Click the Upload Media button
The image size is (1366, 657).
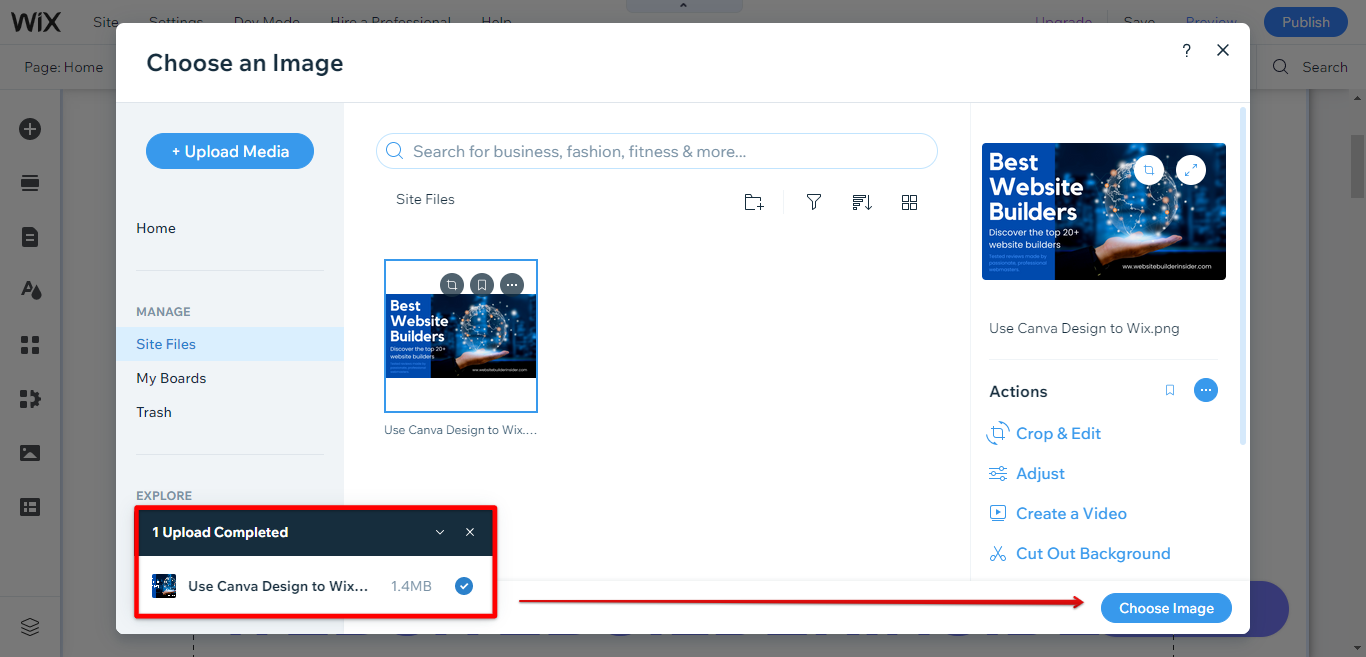click(x=230, y=152)
